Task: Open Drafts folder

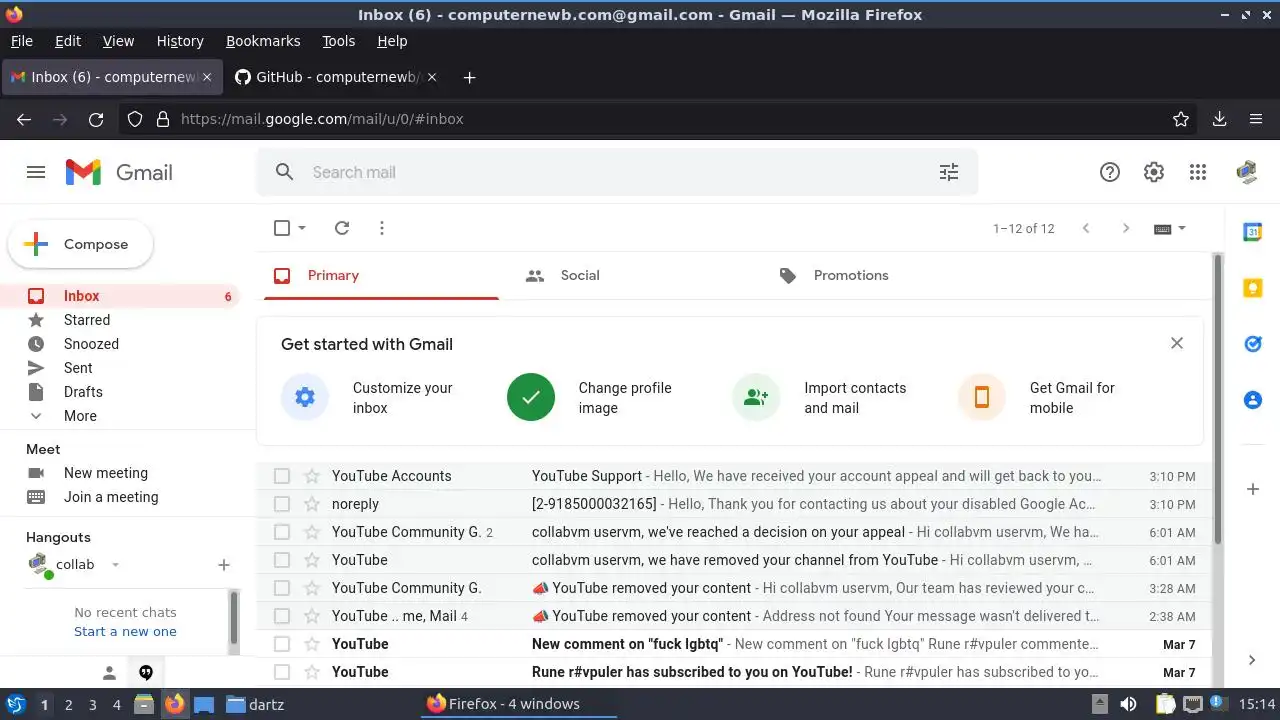Action: coord(83,392)
